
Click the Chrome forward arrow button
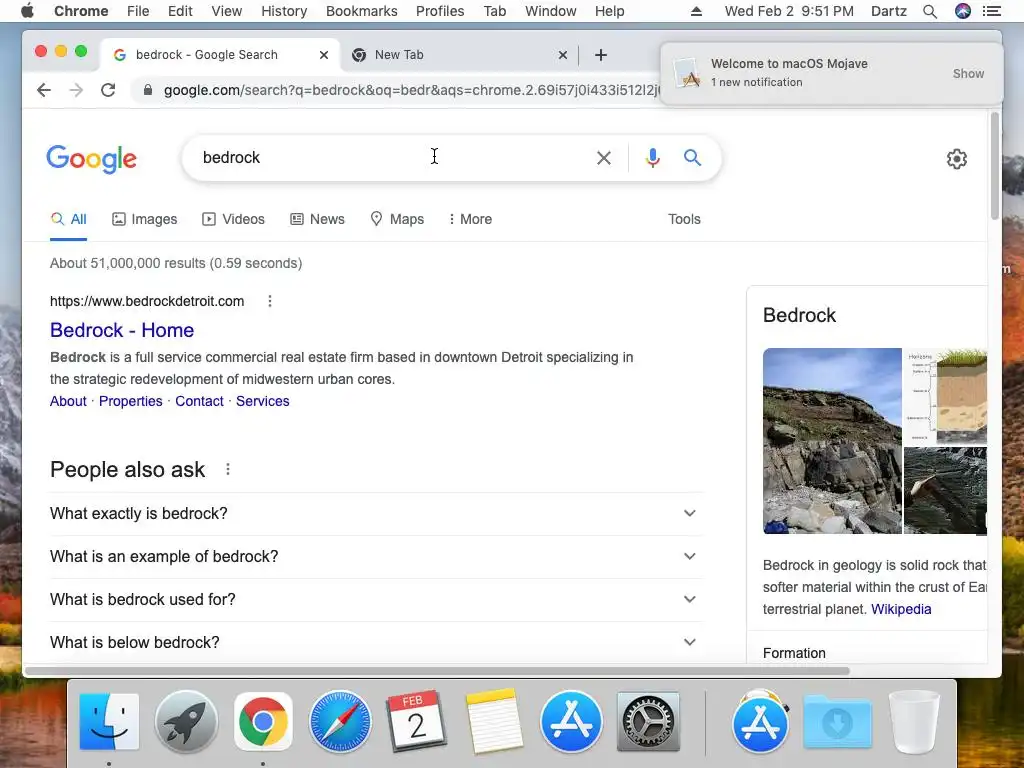(x=76, y=90)
